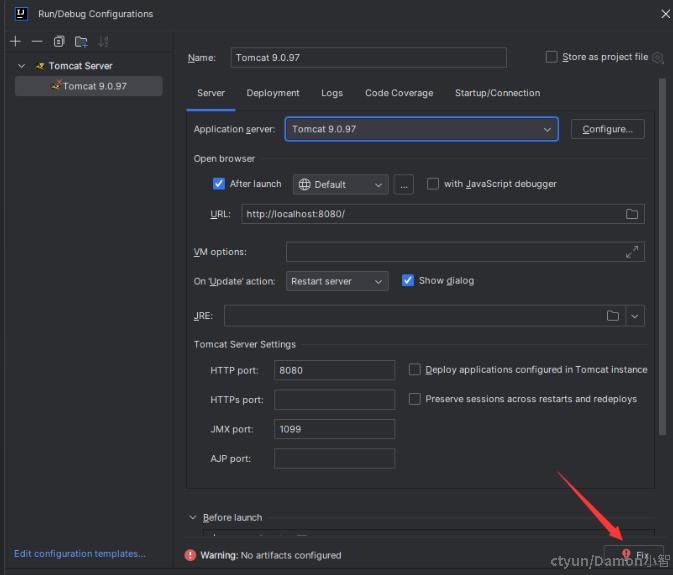Close the Run/Debug Configurations dialog
Screen dimensions: 673x575
[665, 14]
